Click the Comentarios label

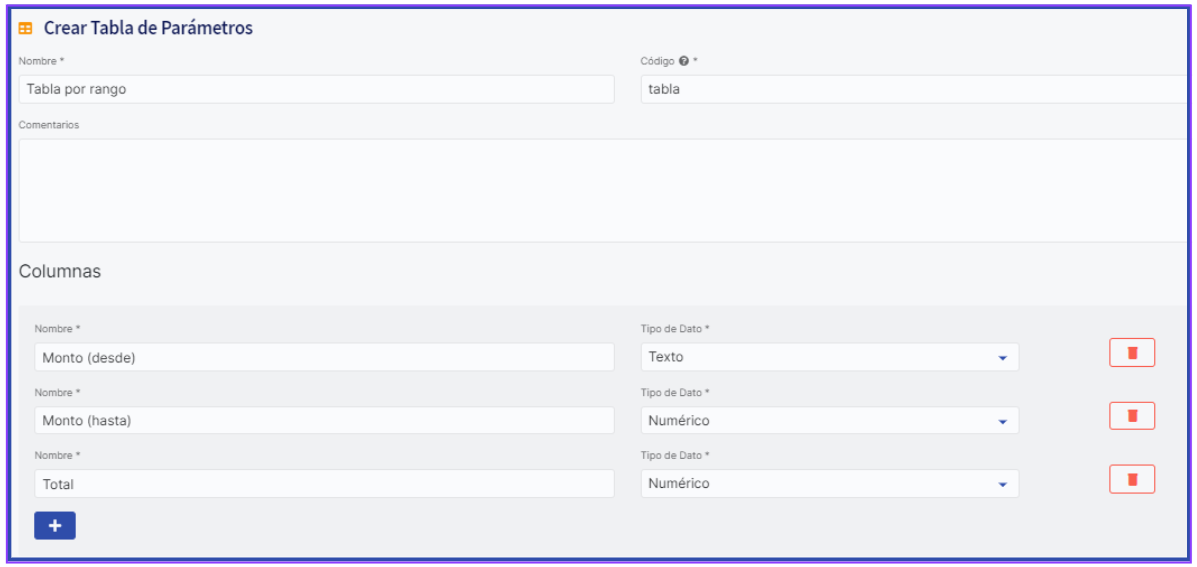click(x=49, y=125)
